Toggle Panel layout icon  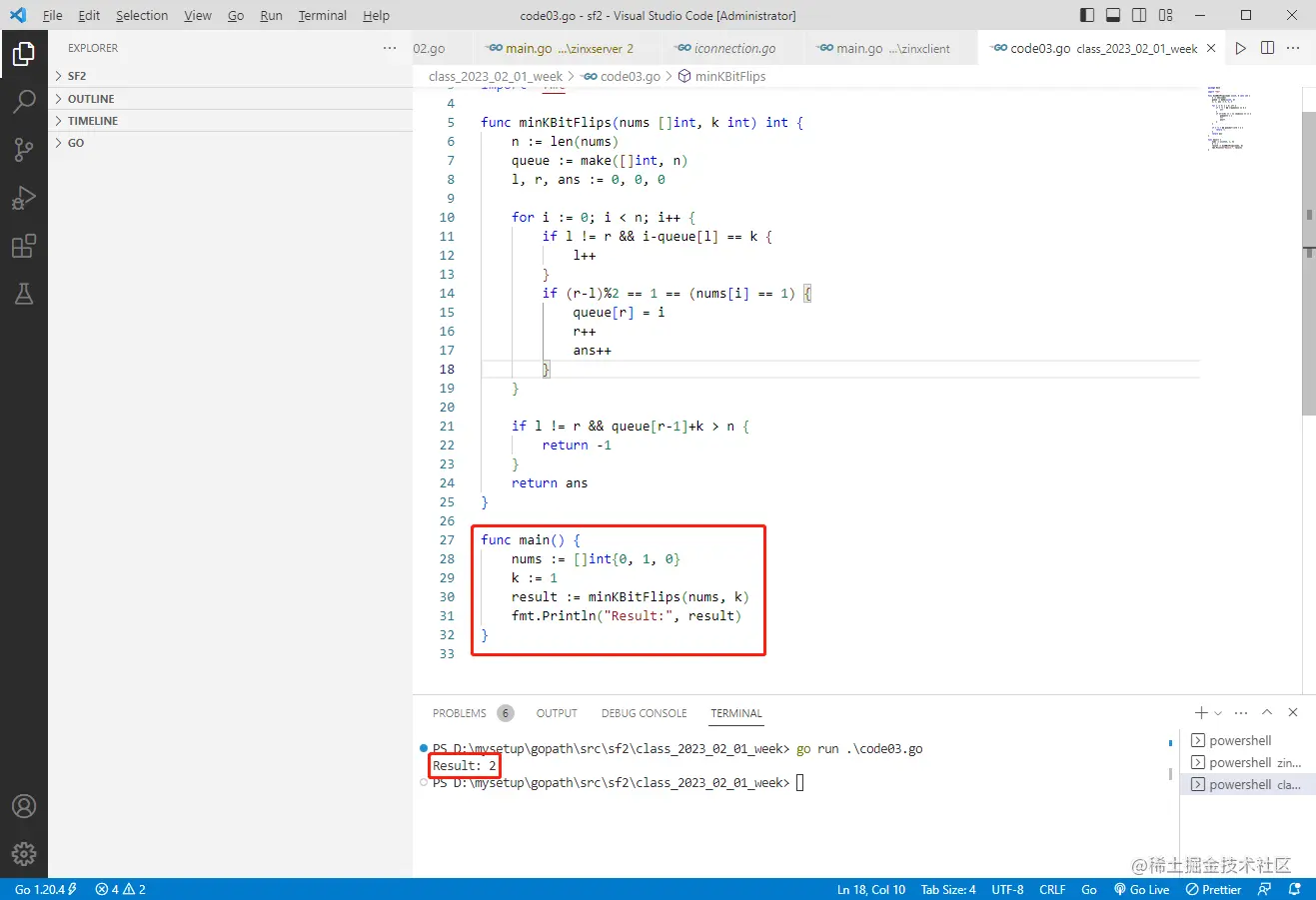coord(1113,15)
